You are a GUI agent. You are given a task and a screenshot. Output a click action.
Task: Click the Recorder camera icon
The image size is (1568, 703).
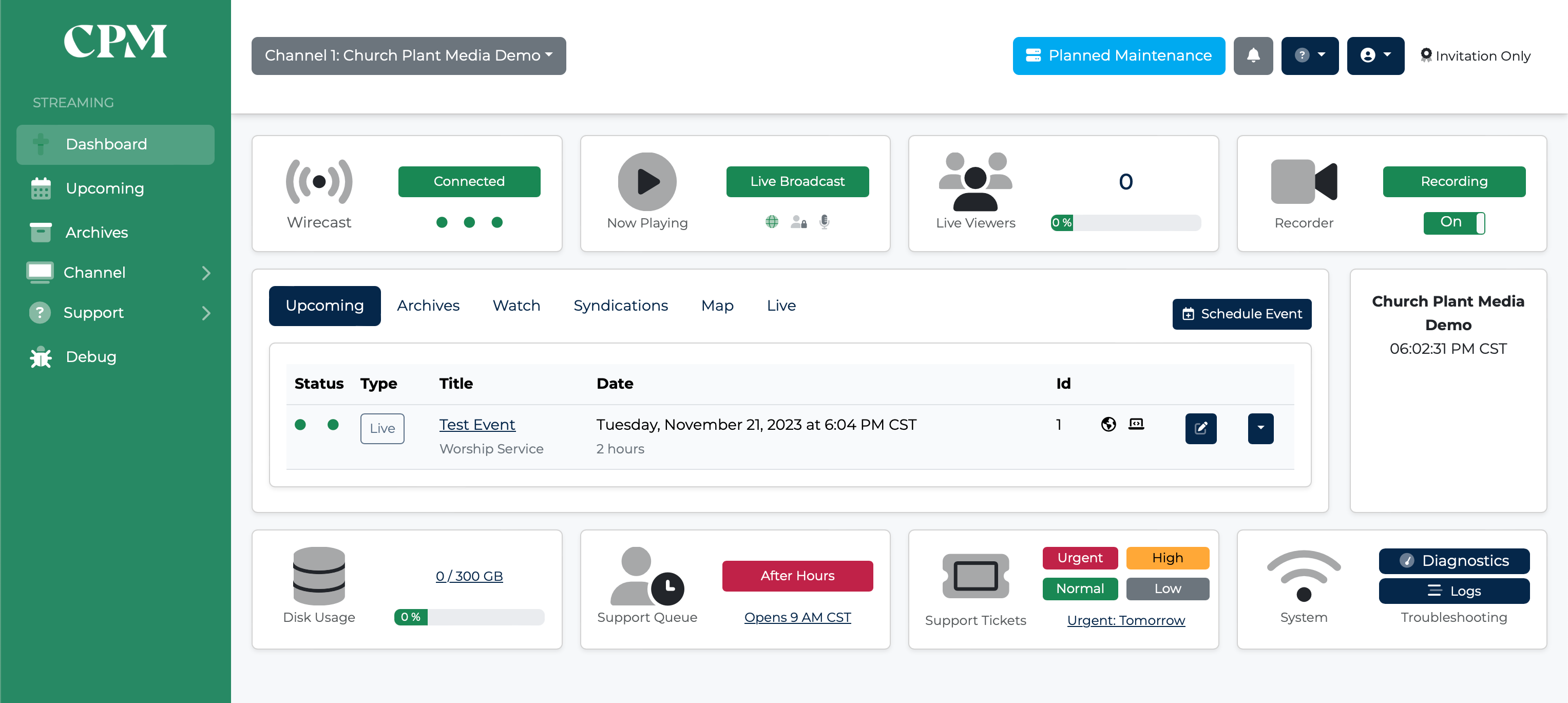[1303, 181]
